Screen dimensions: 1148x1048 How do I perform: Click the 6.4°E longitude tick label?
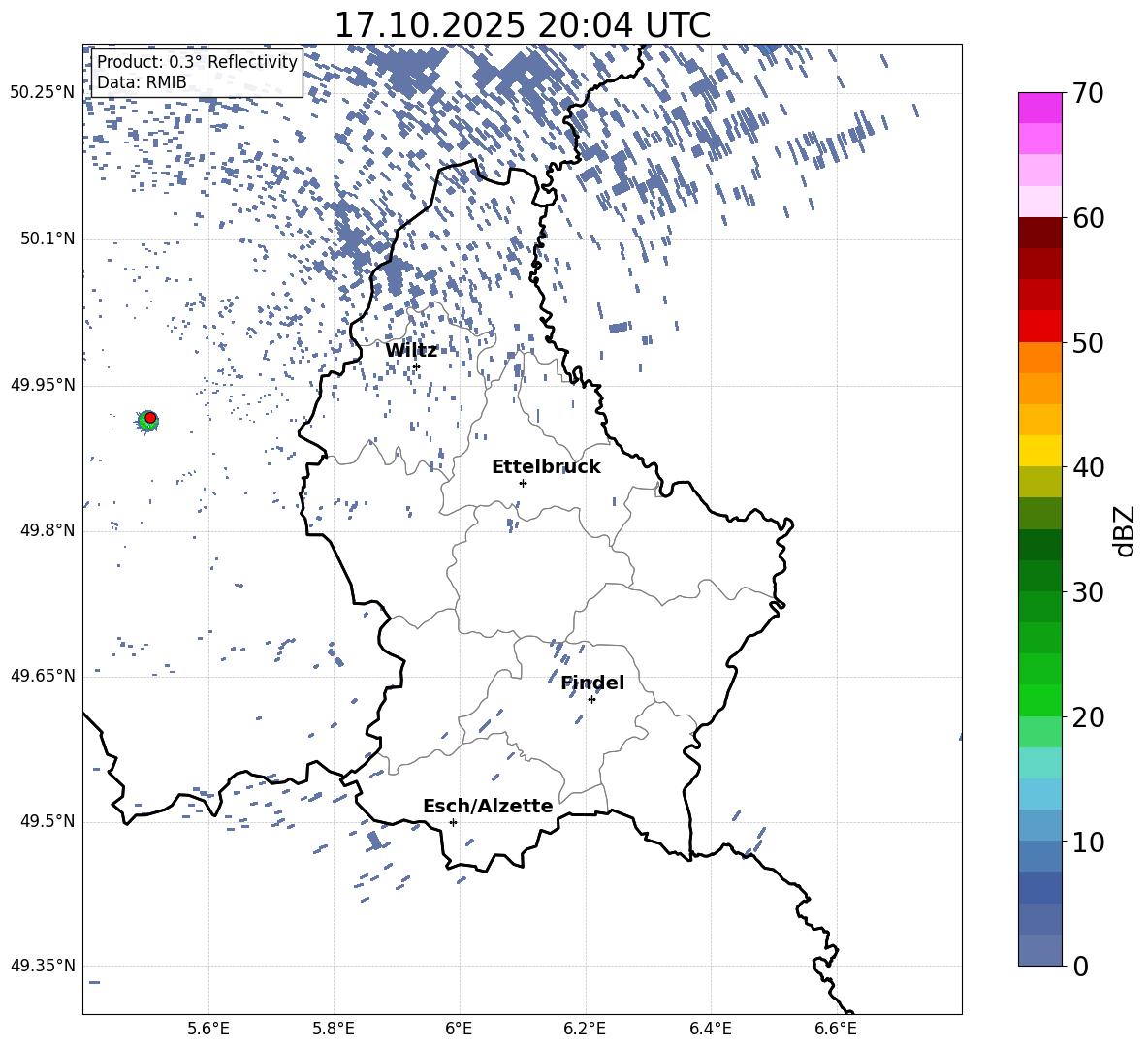click(710, 1029)
